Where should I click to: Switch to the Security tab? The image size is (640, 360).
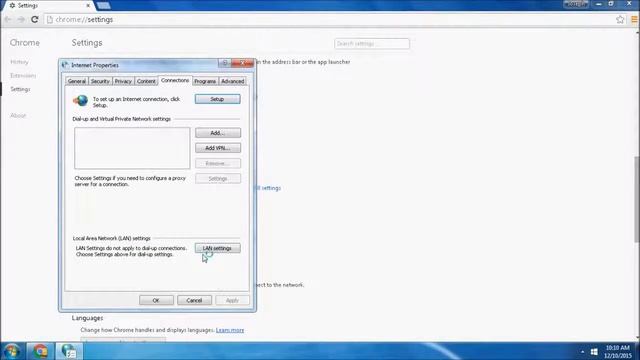(x=100, y=81)
